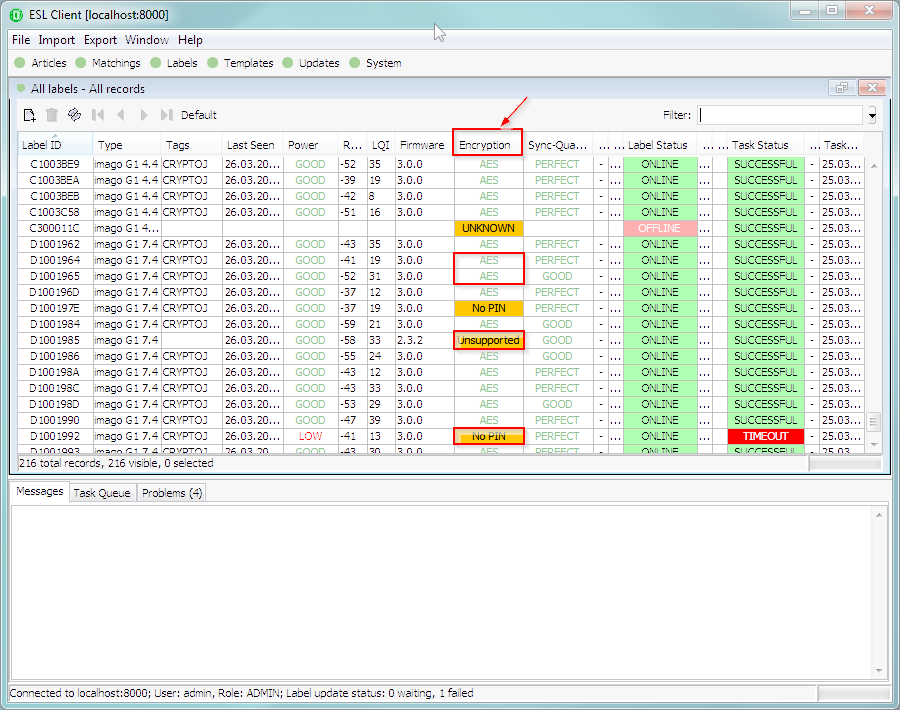Jump to last page of records

click(166, 115)
